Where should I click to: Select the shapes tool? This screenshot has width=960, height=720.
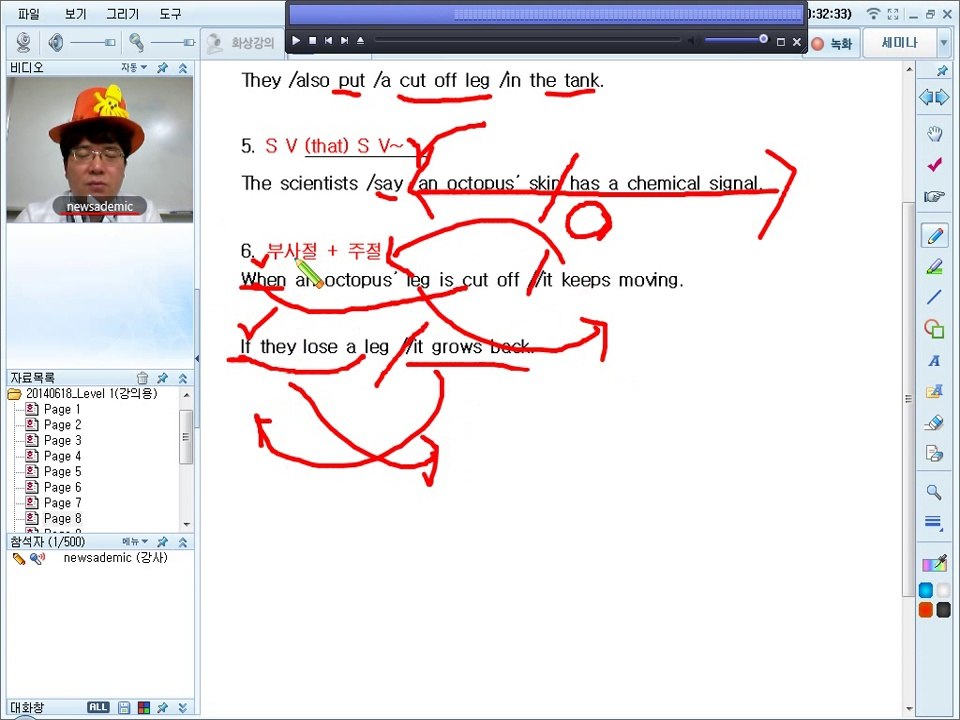(934, 329)
